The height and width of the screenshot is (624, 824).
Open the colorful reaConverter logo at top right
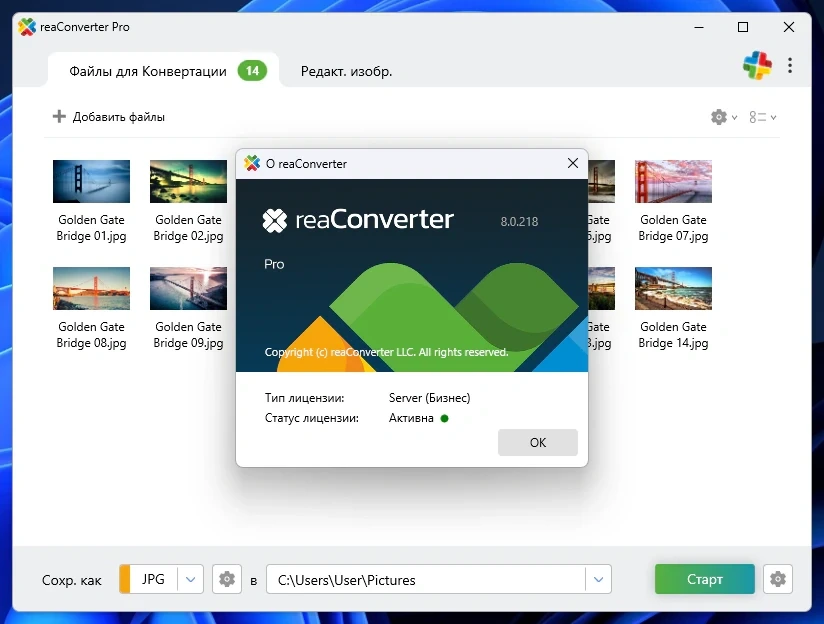757,65
